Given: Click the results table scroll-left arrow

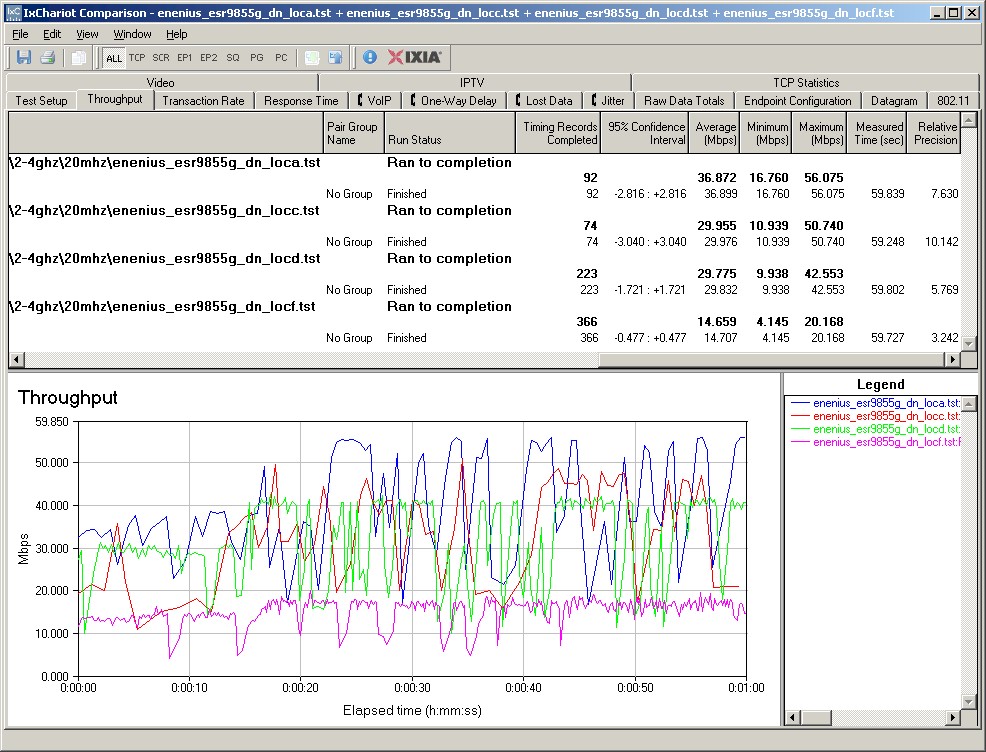Looking at the screenshot, I should coord(16,359).
